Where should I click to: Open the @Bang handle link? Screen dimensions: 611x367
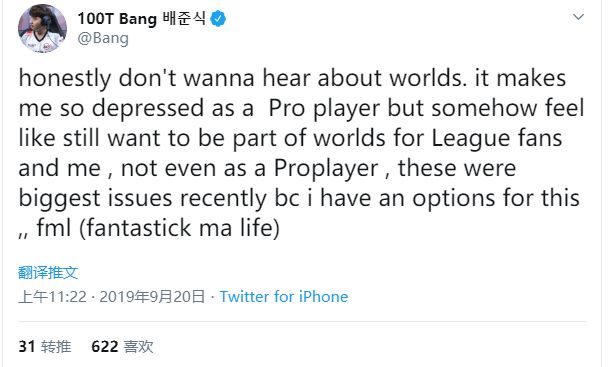(103, 38)
